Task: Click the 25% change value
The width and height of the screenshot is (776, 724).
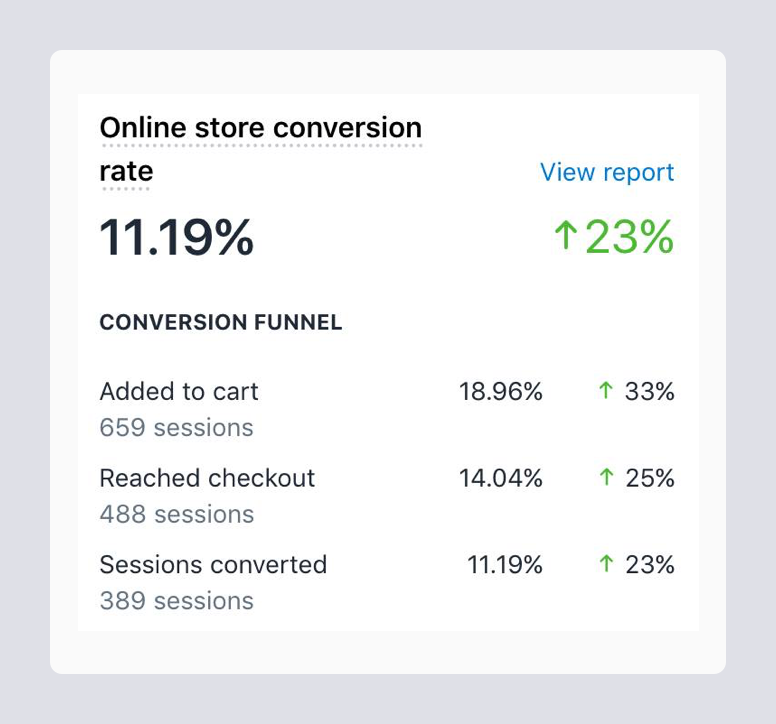Action: coord(649,479)
